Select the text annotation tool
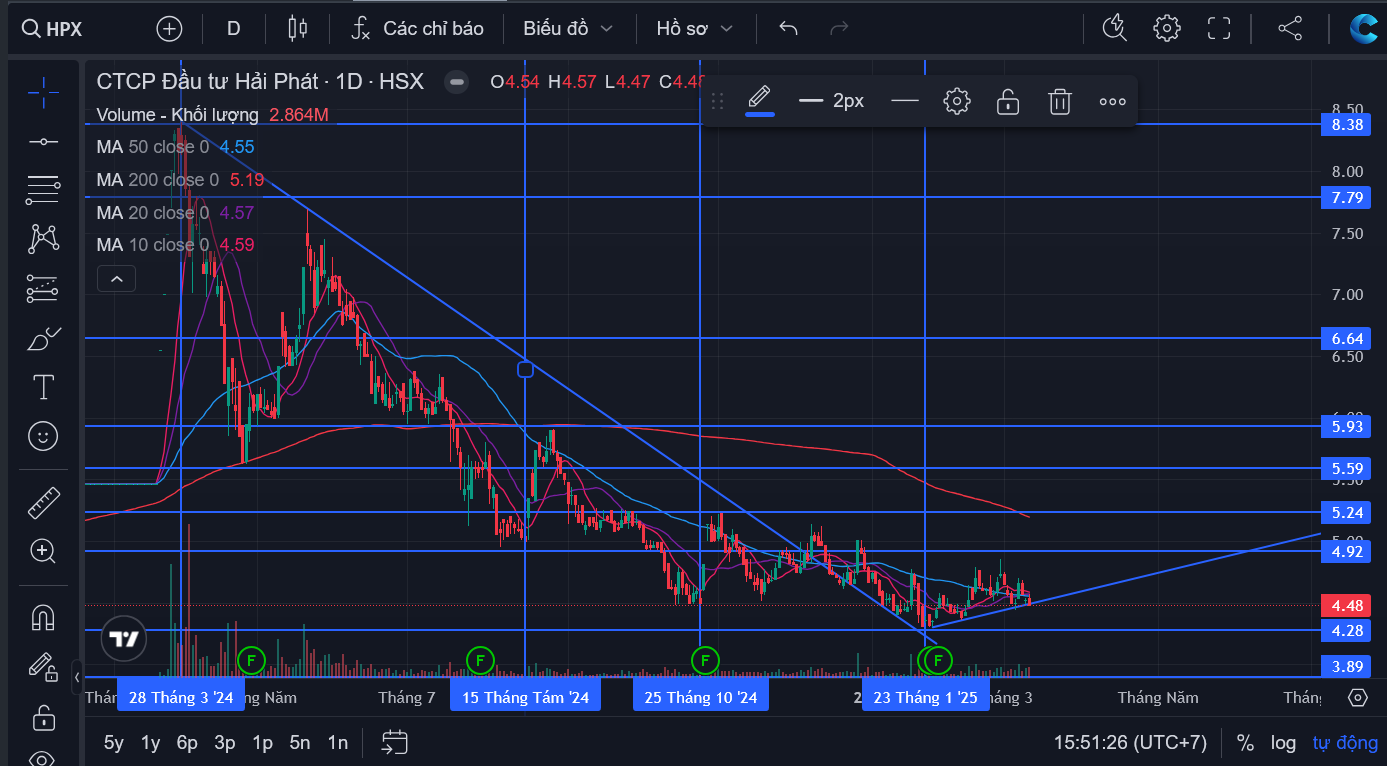 43,387
